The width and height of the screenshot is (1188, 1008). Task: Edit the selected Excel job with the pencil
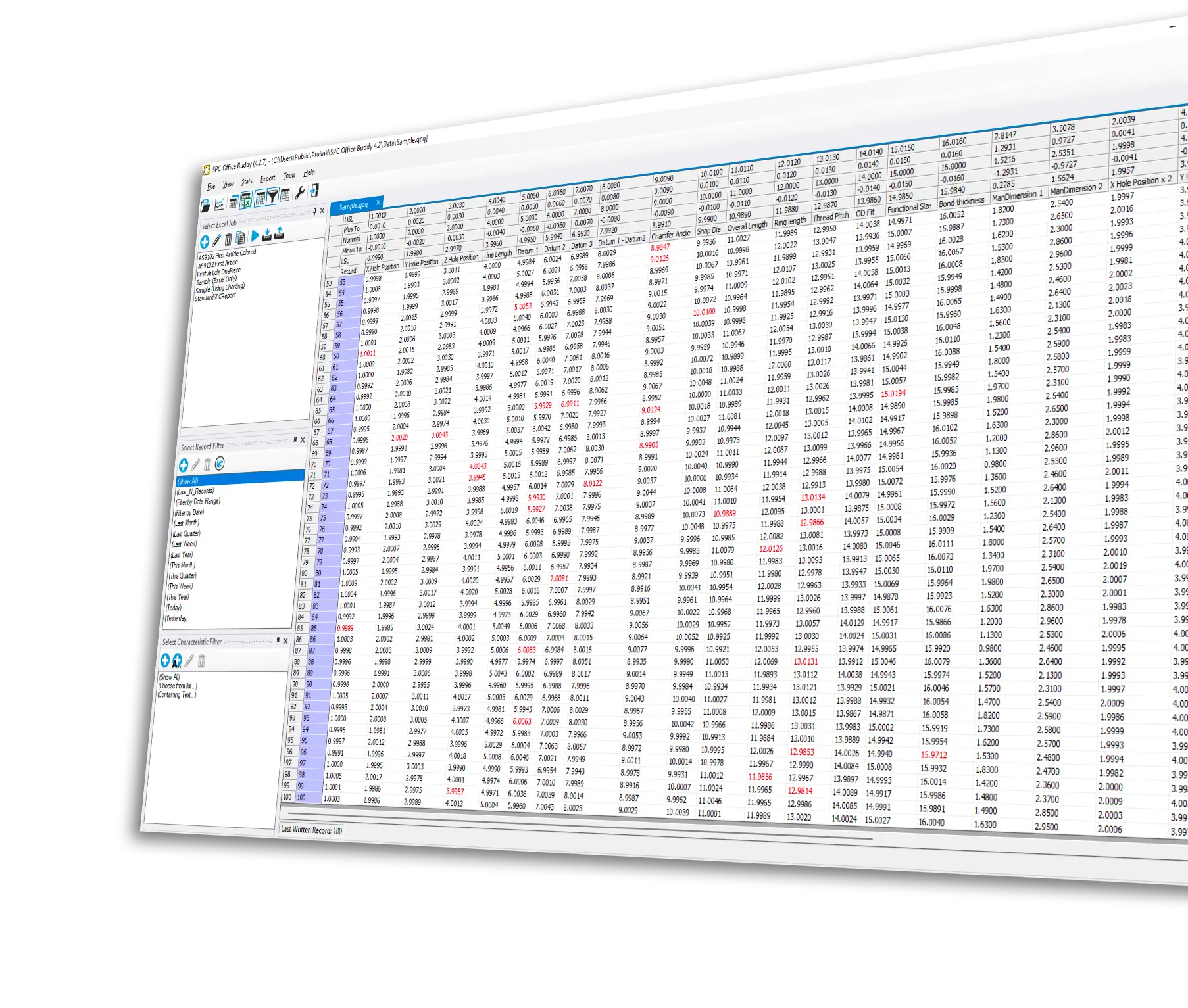pyautogui.click(x=216, y=241)
